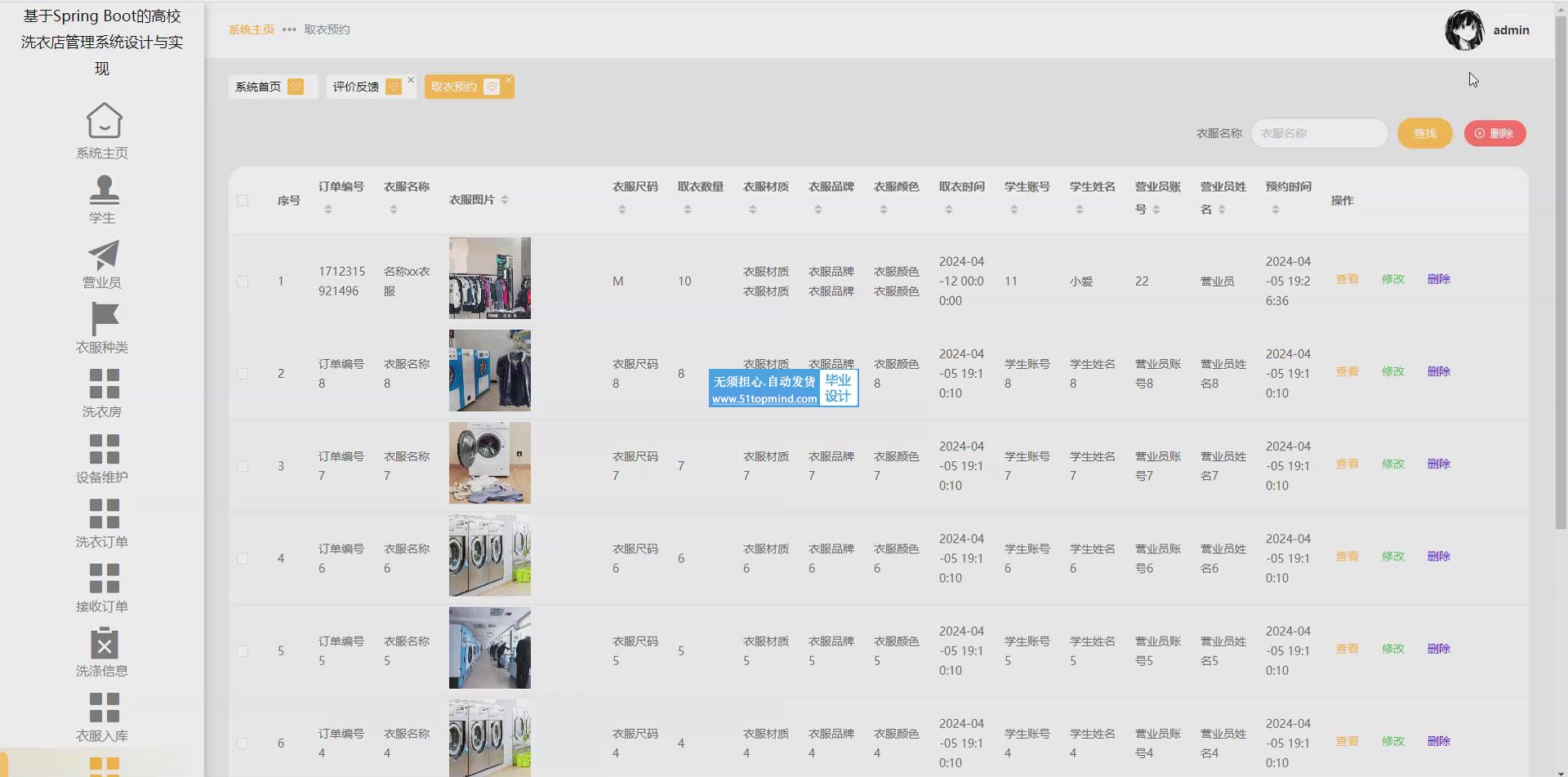Screen dimensions: 1568x777
Task: Sort by 衣服图片 column arrows
Action: pos(505,200)
